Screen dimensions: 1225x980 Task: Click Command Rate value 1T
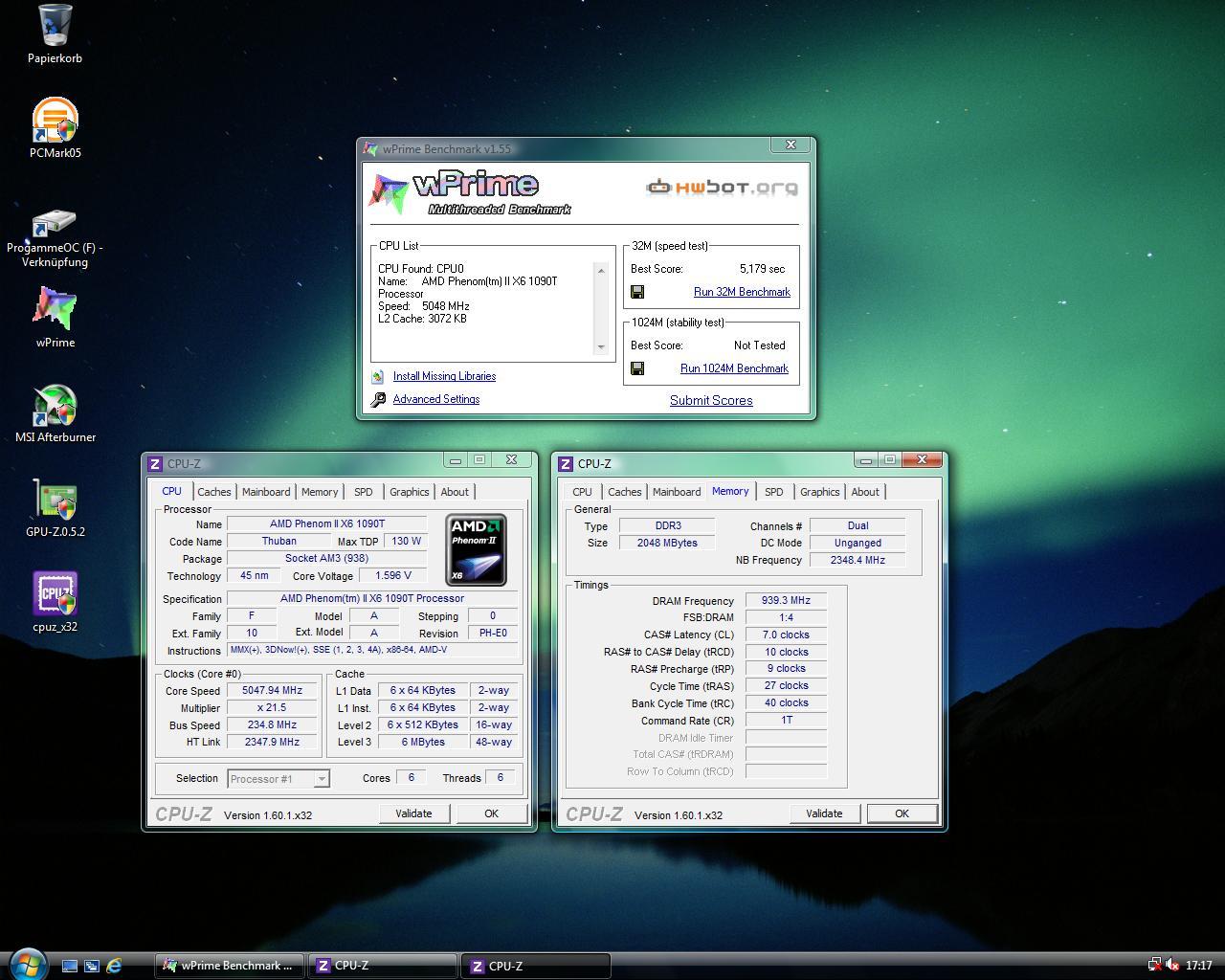pos(786,720)
